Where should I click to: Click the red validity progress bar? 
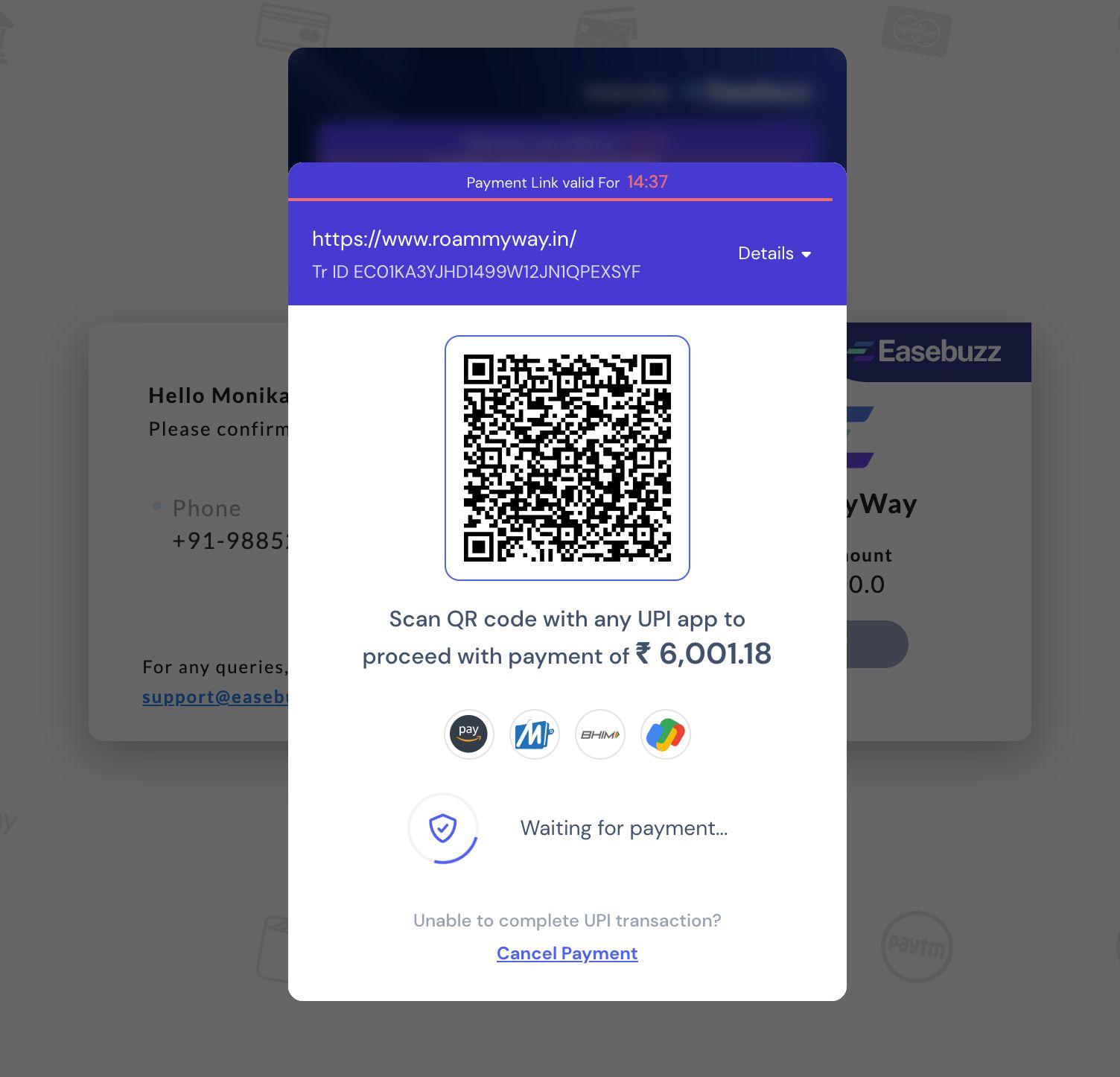560,200
